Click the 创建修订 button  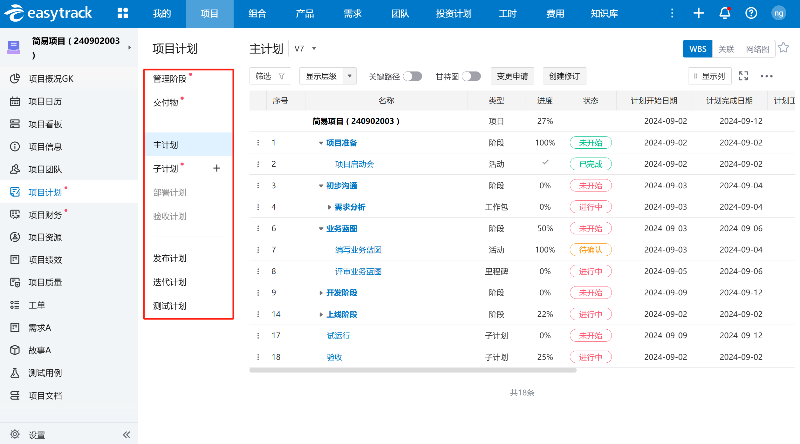(564, 76)
